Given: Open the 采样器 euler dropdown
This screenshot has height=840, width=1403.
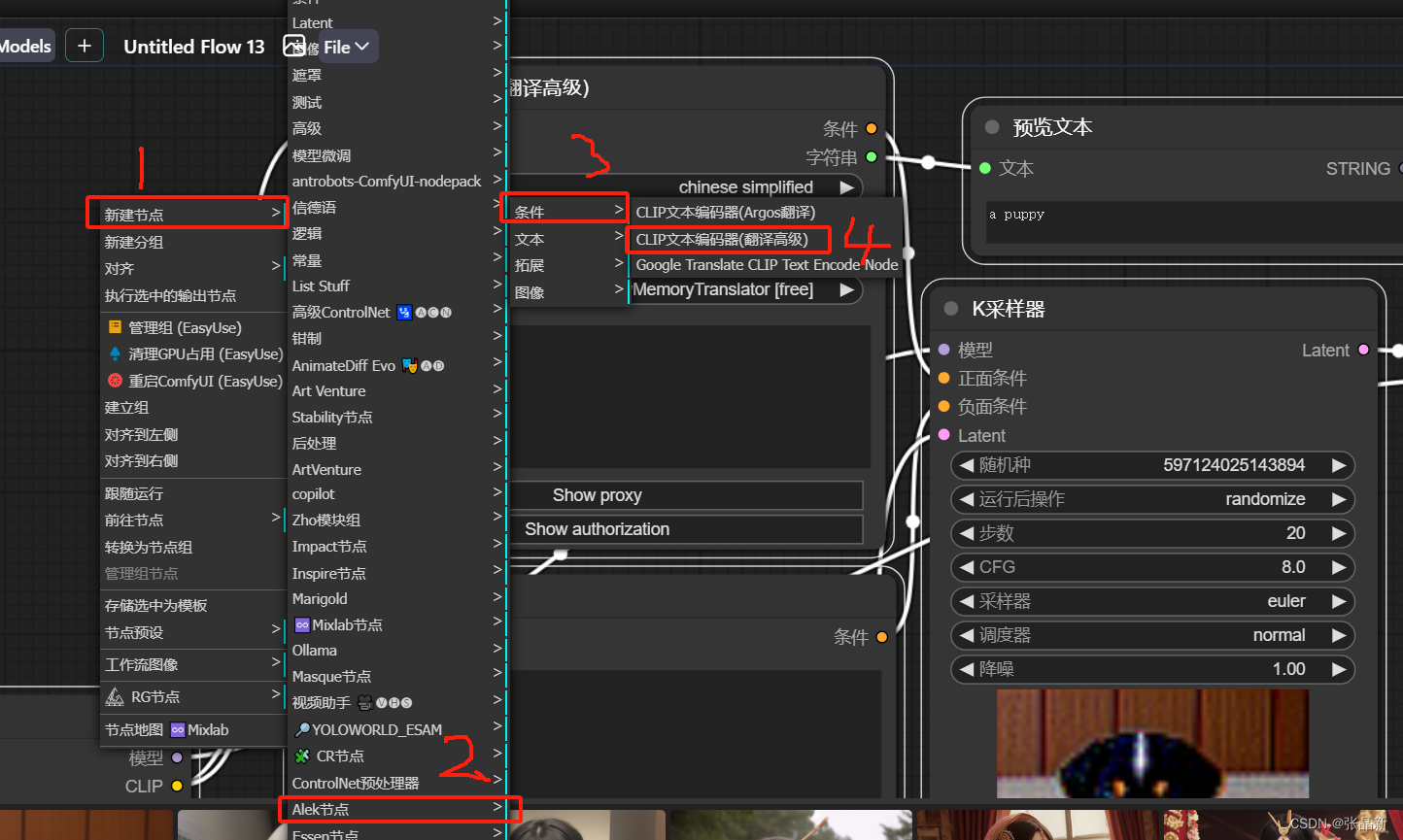Looking at the screenshot, I should [1152, 601].
